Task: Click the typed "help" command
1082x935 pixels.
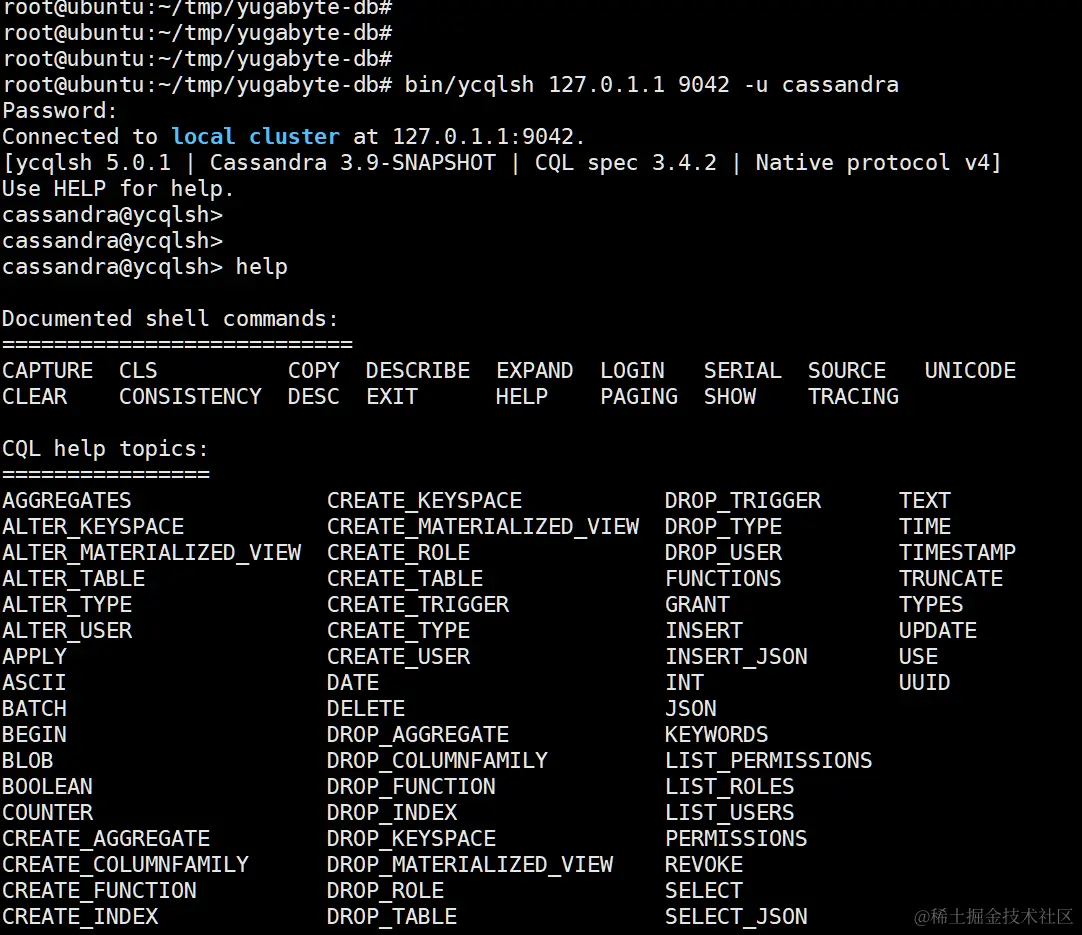Action: pyautogui.click(x=261, y=267)
